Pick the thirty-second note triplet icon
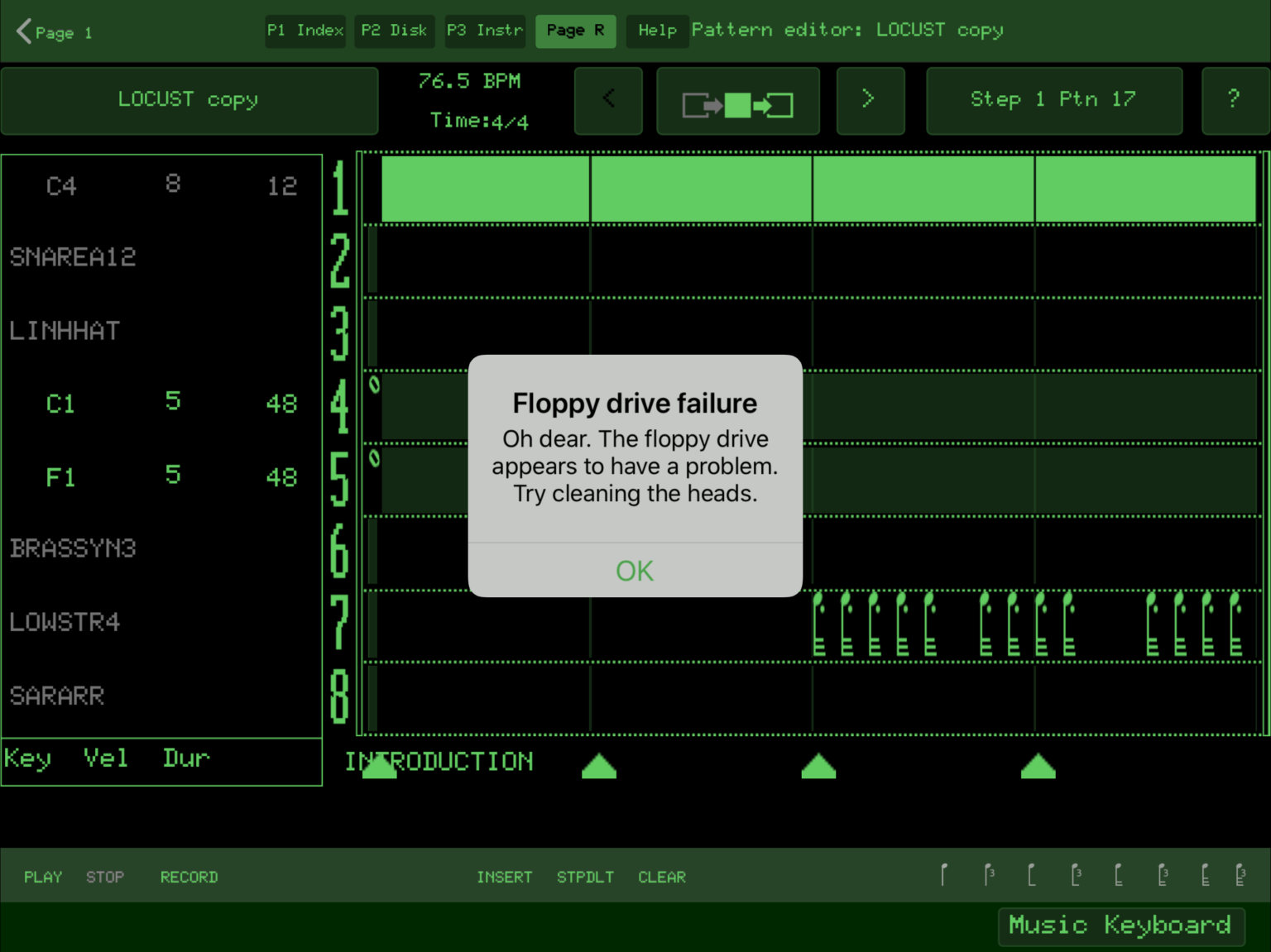The height and width of the screenshot is (952, 1271). [1240, 875]
